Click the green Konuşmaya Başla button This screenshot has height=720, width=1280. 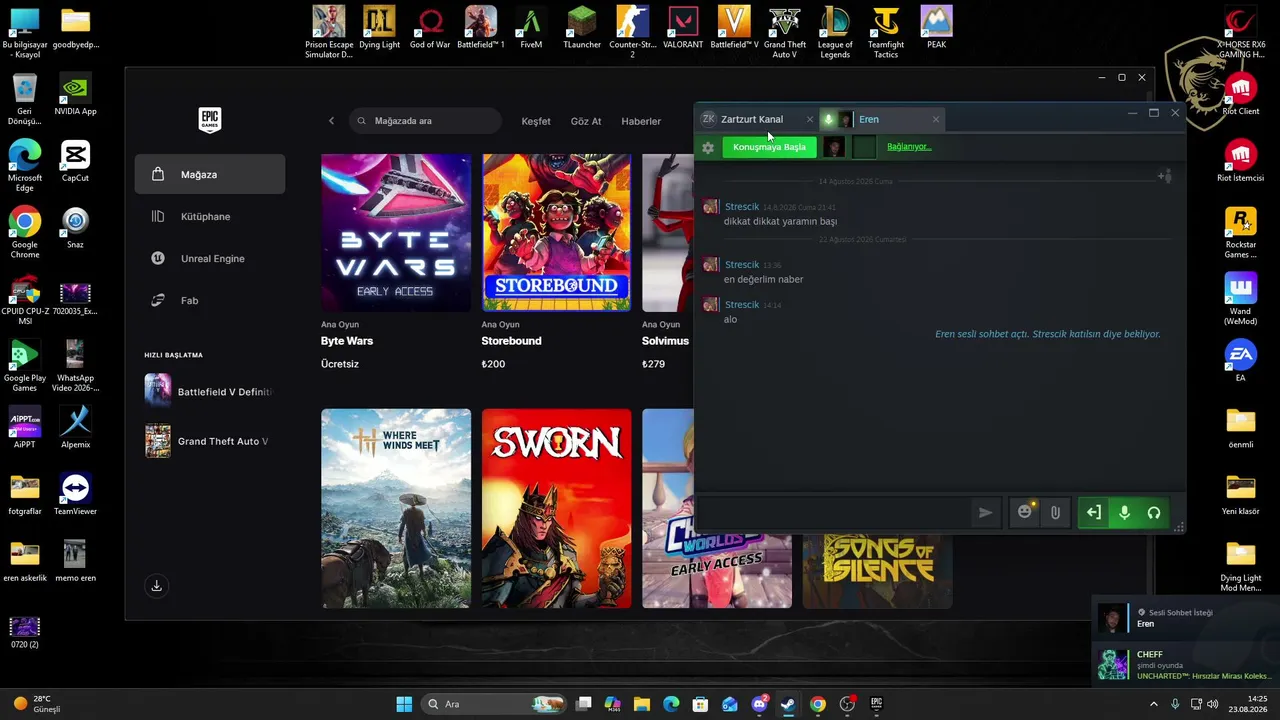click(x=769, y=147)
